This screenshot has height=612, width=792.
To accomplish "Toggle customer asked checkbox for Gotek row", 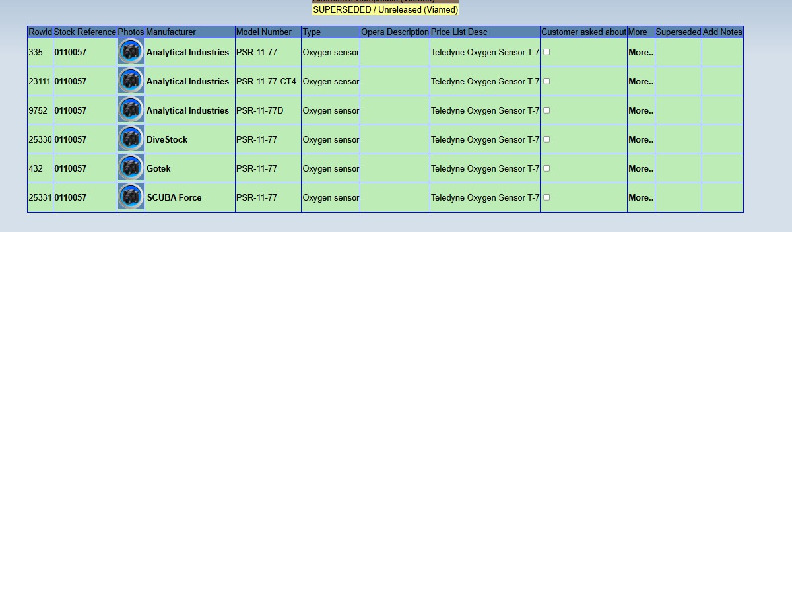I will click(x=547, y=168).
